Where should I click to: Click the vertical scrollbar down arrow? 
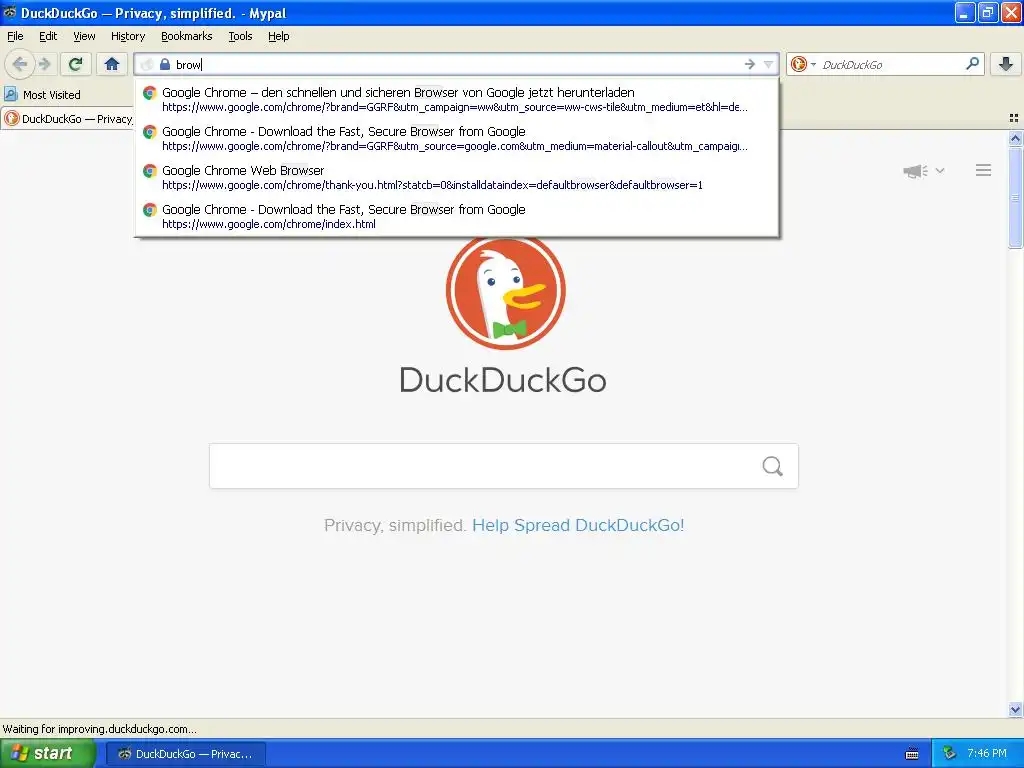(1015, 709)
